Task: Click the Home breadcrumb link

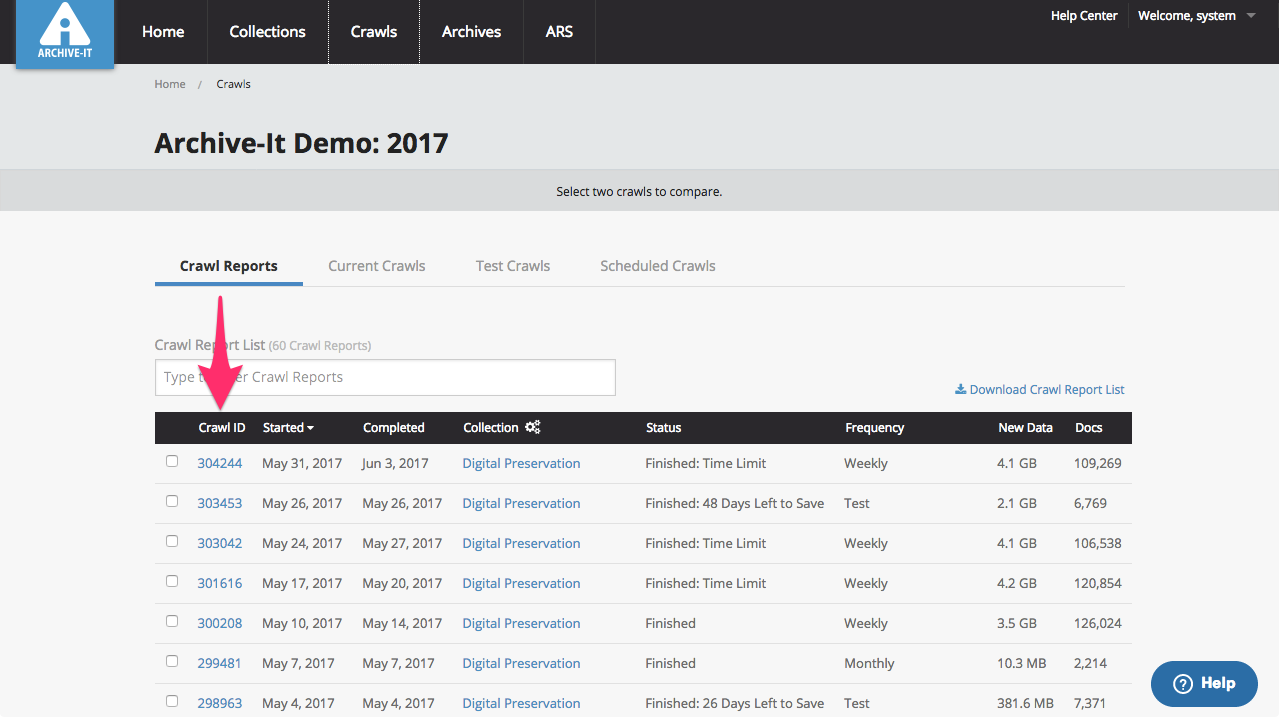Action: click(170, 84)
